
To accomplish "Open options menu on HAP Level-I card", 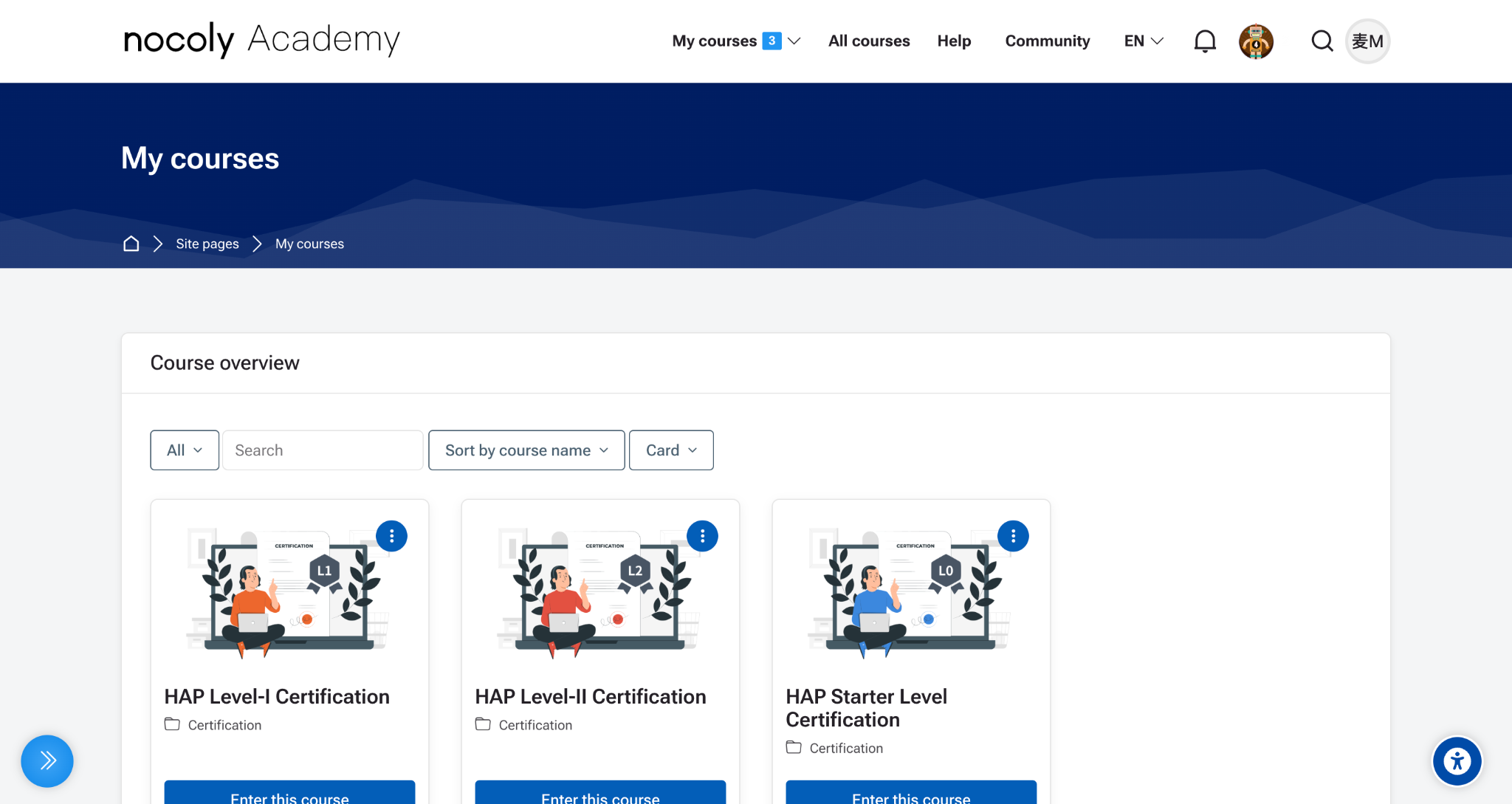I will click(391, 536).
